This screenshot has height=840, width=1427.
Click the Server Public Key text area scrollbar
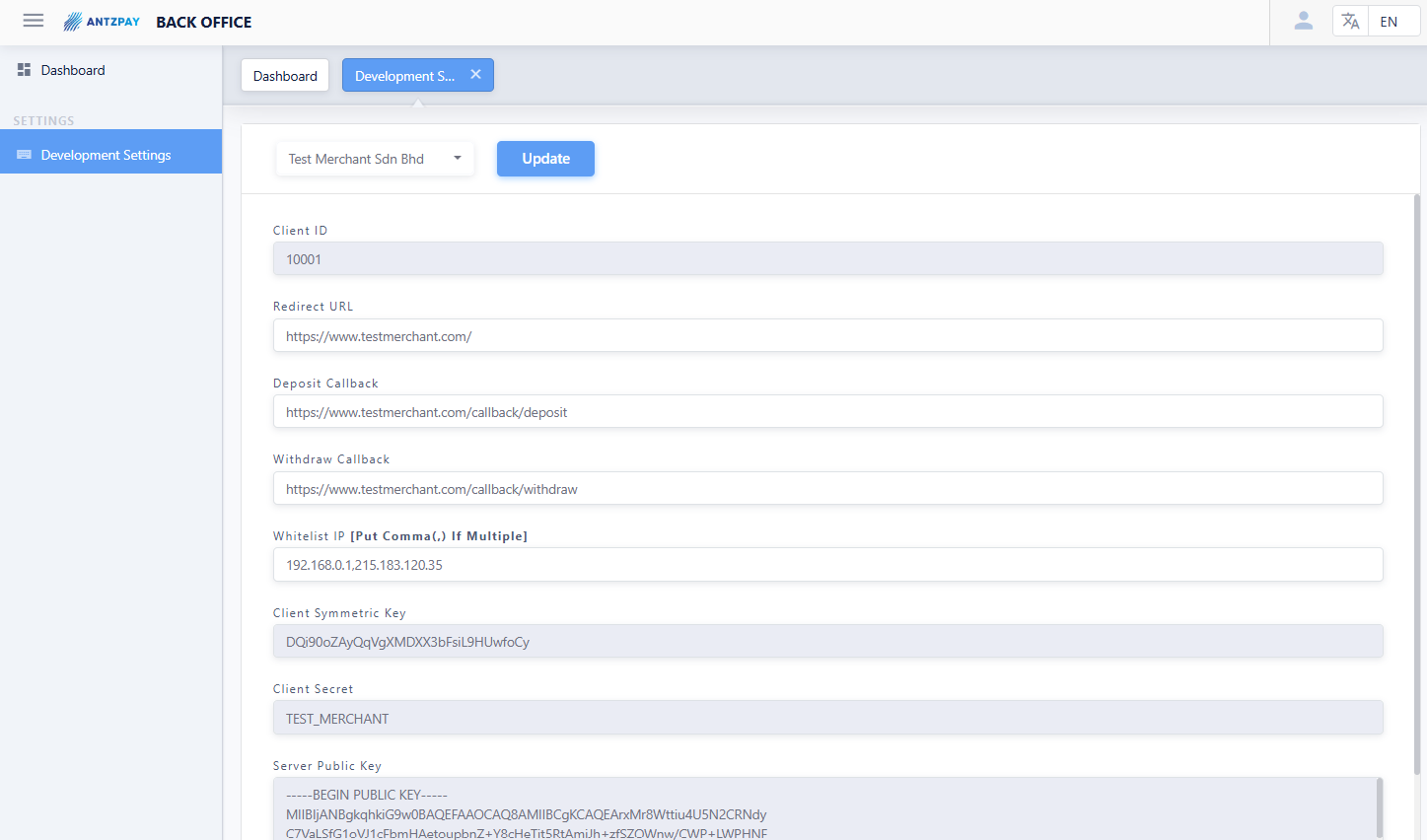pyautogui.click(x=1379, y=808)
